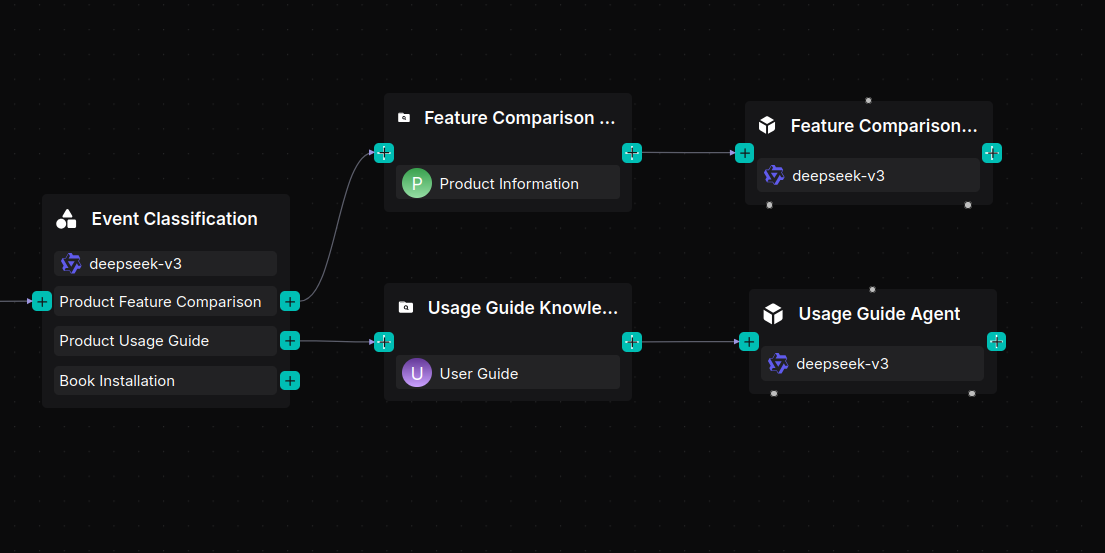Screen dimensions: 1105x553
Task: Click plus handle beside Product Feature Comparison
Action: pyautogui.click(x=290, y=301)
